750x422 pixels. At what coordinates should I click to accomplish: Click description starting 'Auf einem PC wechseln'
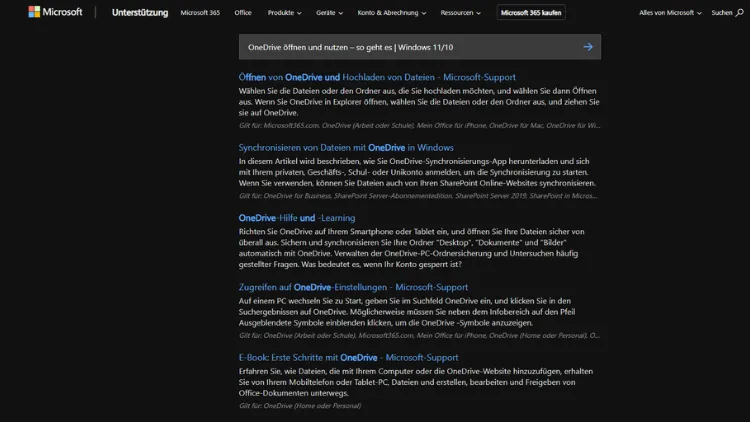pos(407,312)
